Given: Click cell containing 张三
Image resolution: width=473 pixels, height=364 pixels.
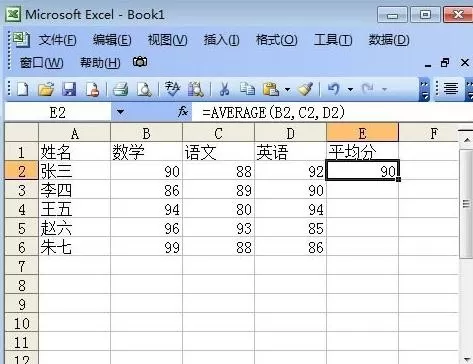Looking at the screenshot, I should 75,171.
